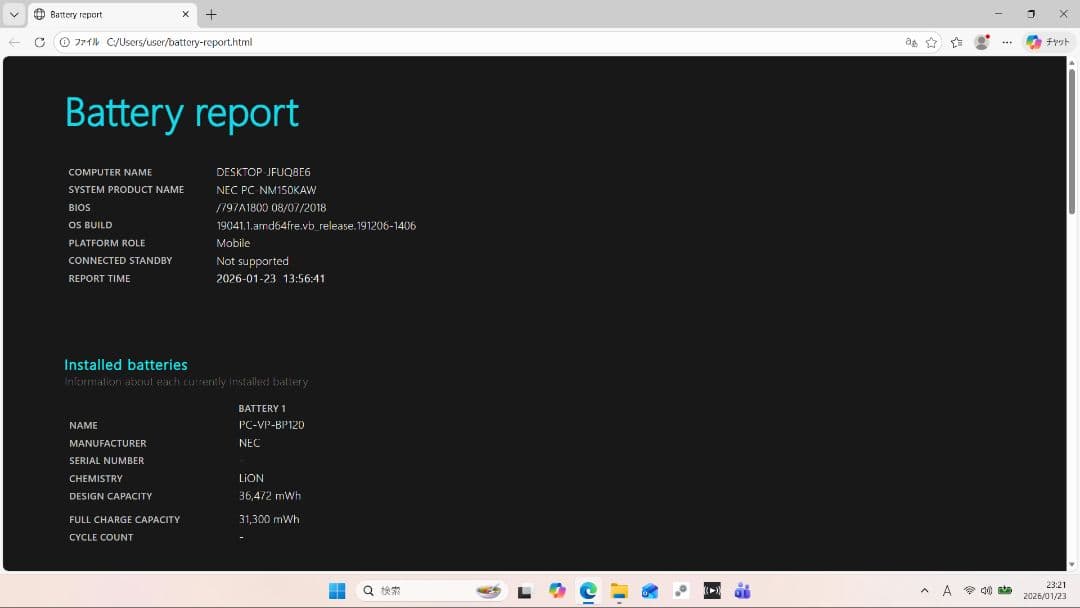1080x608 pixels.
Task: Open the translate page icon in the address bar
Action: click(x=910, y=42)
